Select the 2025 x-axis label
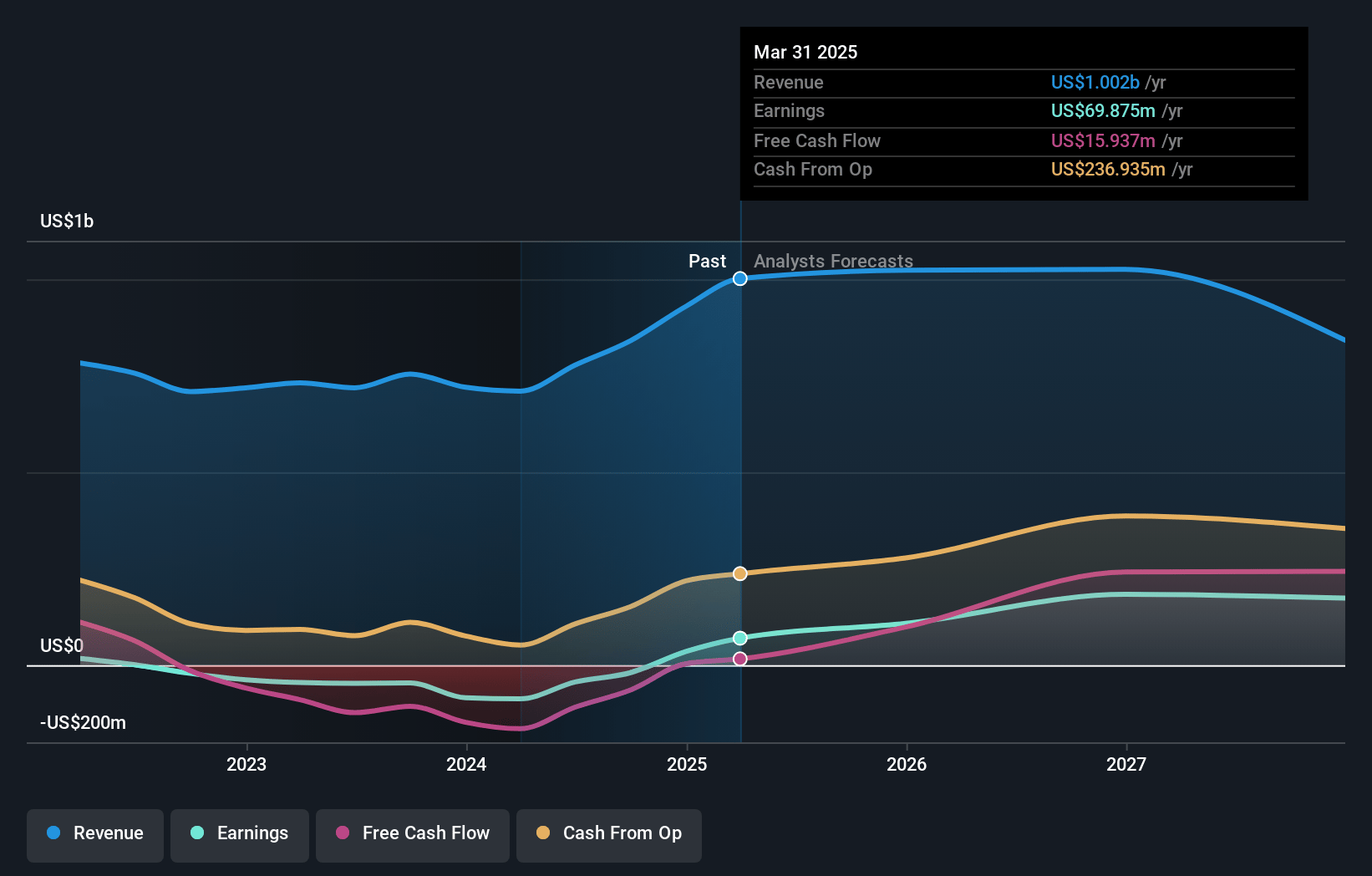 [x=687, y=764]
